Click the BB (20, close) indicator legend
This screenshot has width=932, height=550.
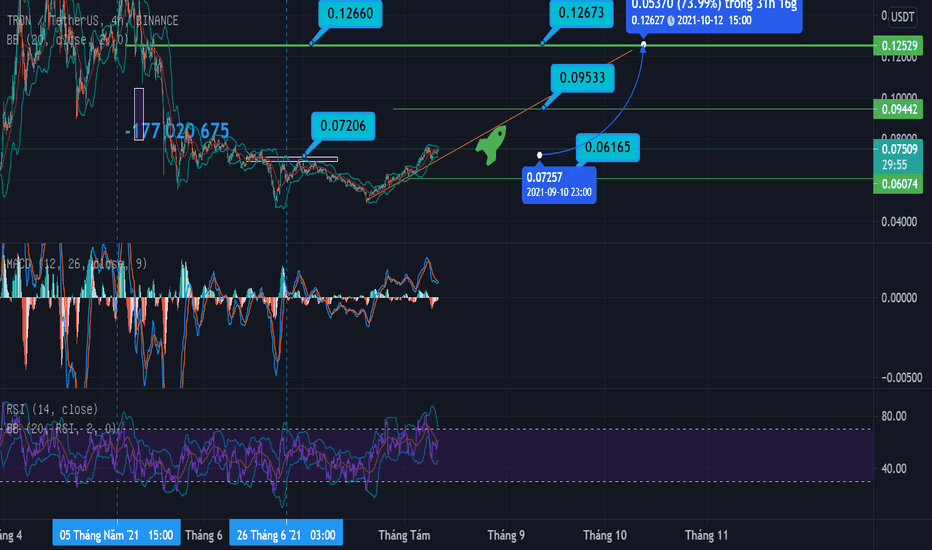coord(67,40)
